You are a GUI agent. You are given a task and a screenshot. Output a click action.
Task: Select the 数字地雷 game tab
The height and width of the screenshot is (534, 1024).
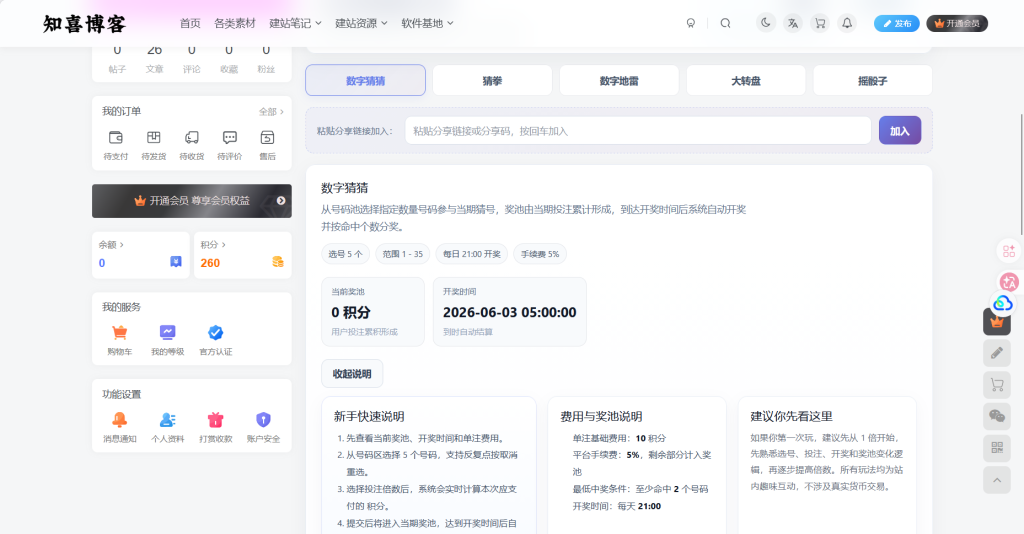[x=619, y=80]
